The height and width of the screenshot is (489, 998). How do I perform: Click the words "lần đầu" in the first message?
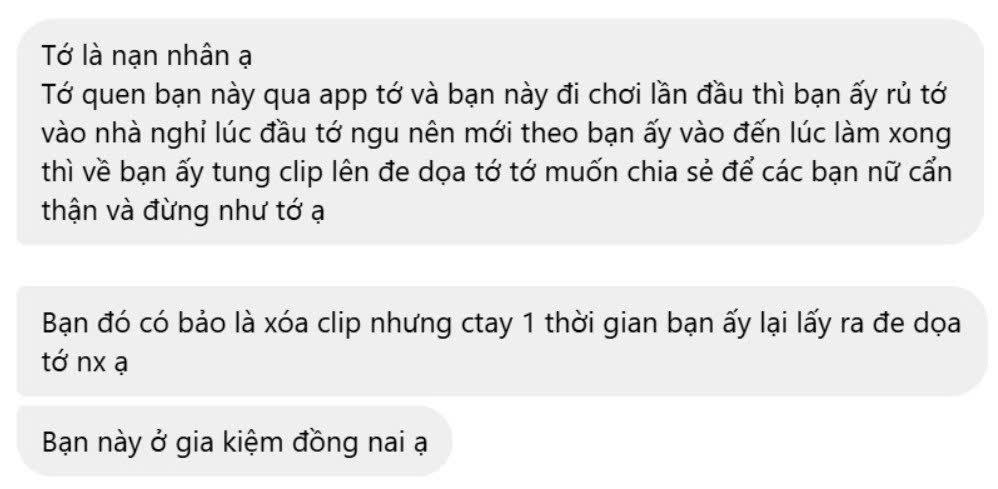coord(675,96)
